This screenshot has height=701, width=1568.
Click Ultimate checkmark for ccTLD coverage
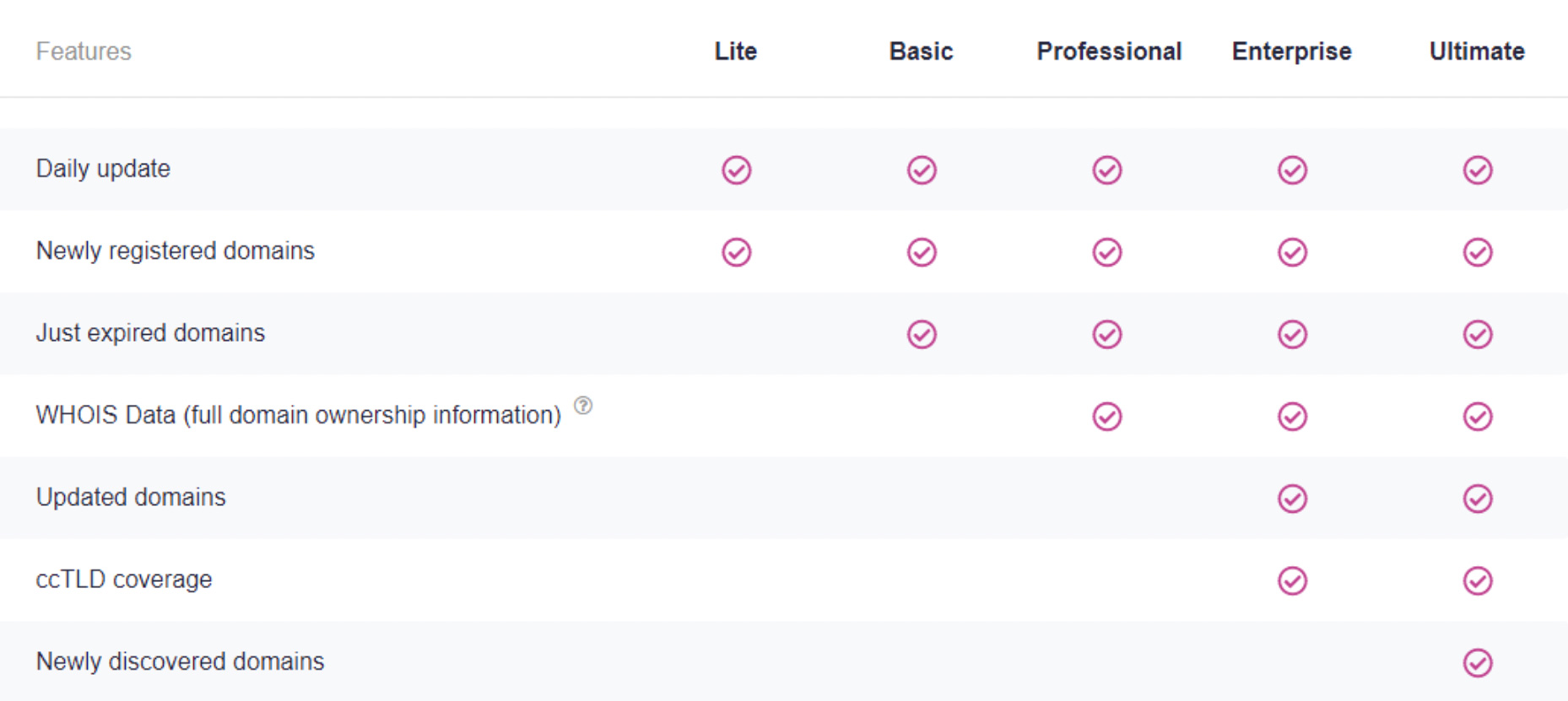pos(1478,581)
